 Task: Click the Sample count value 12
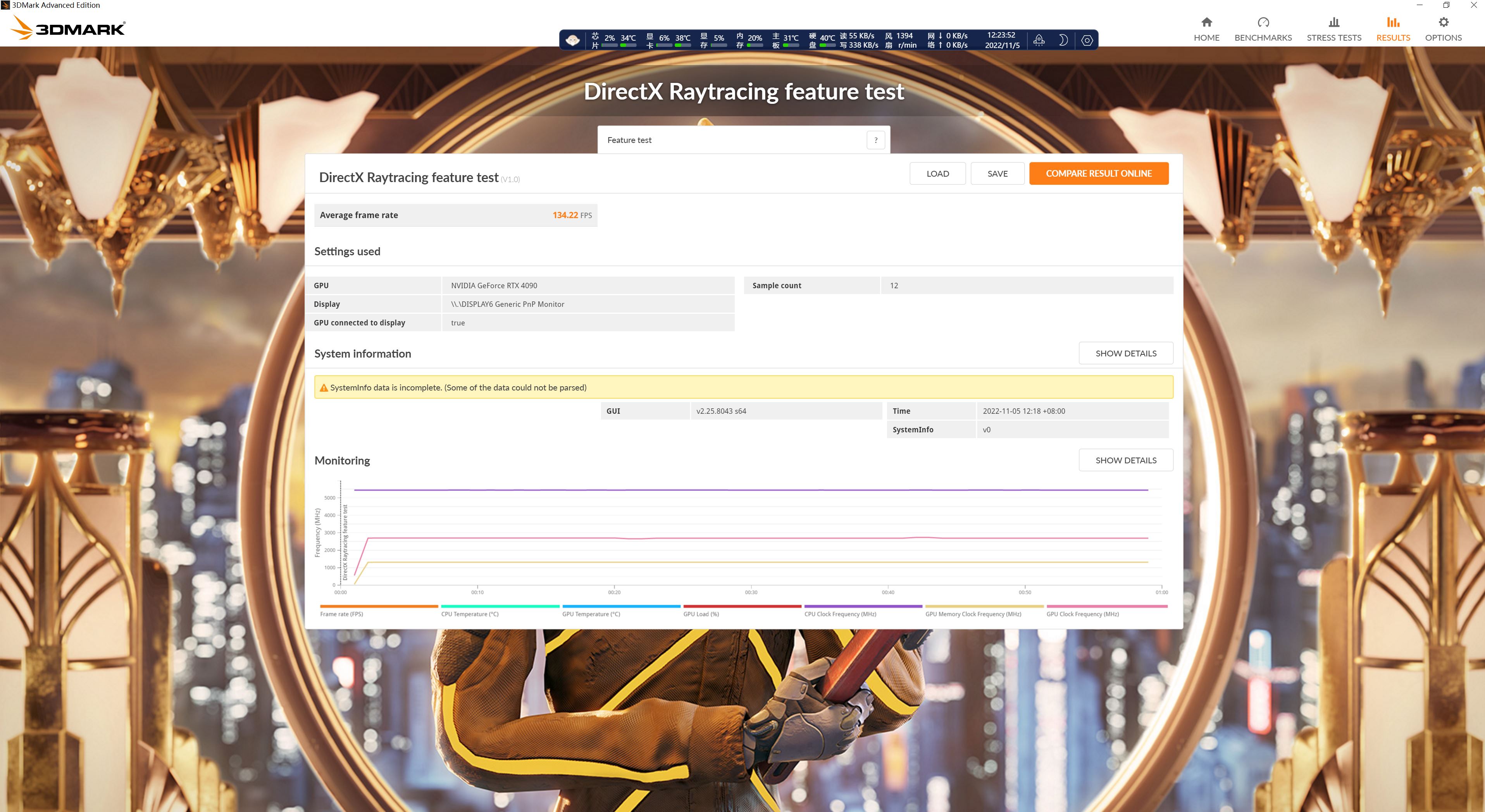[894, 285]
